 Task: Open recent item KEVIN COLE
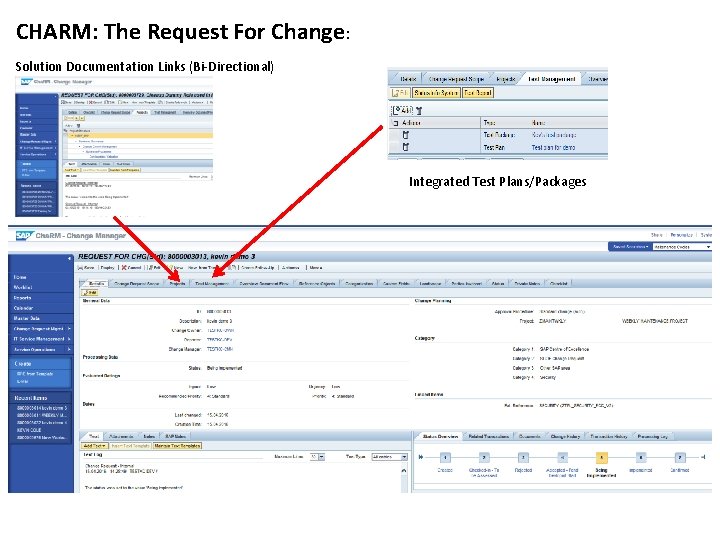[x=29, y=430]
